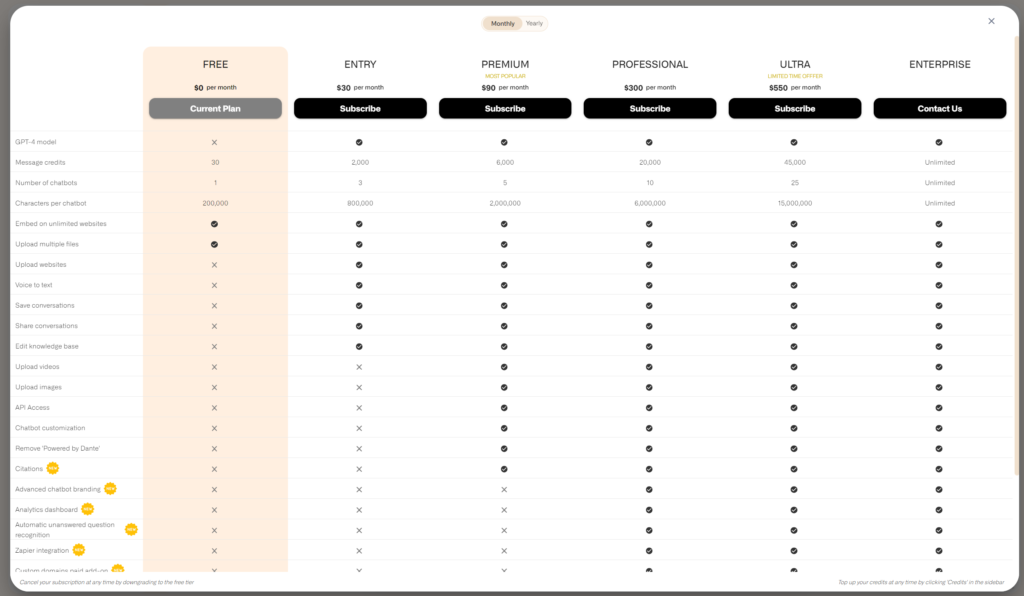Click the NEW badge beside Citations
This screenshot has height=596, width=1024.
pyautogui.click(x=53, y=468)
